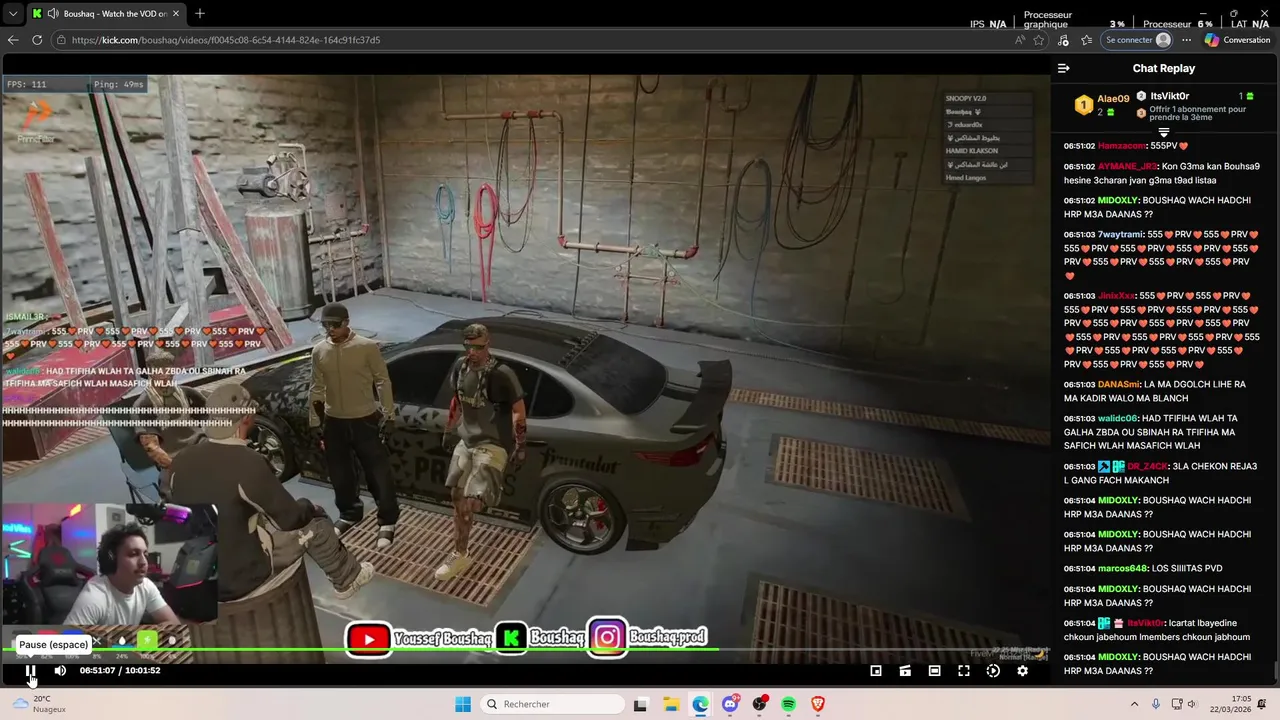The width and height of the screenshot is (1280, 720).
Task: Open video player settings gear
Action: pos(1022,671)
